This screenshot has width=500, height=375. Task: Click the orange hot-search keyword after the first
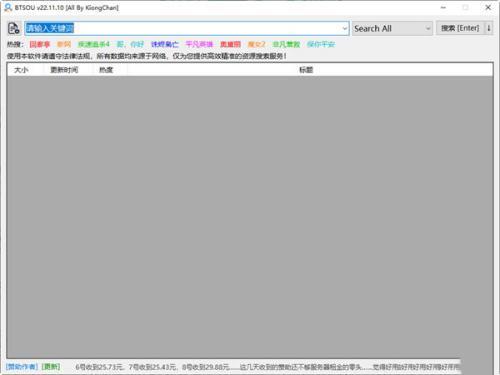coord(64,44)
